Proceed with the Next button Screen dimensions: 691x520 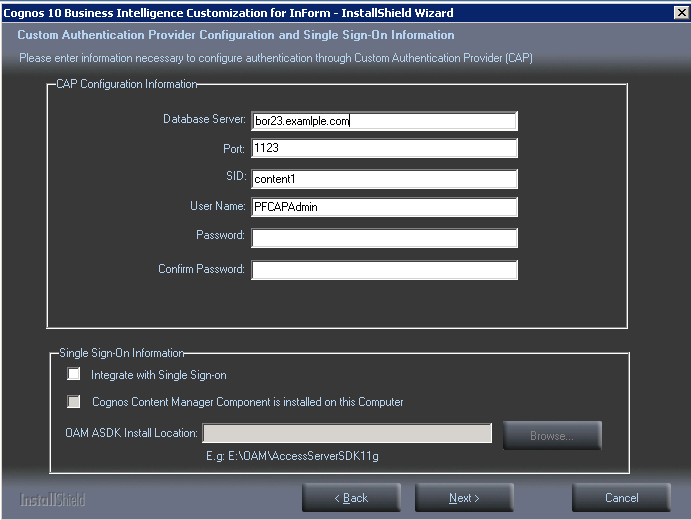(464, 498)
